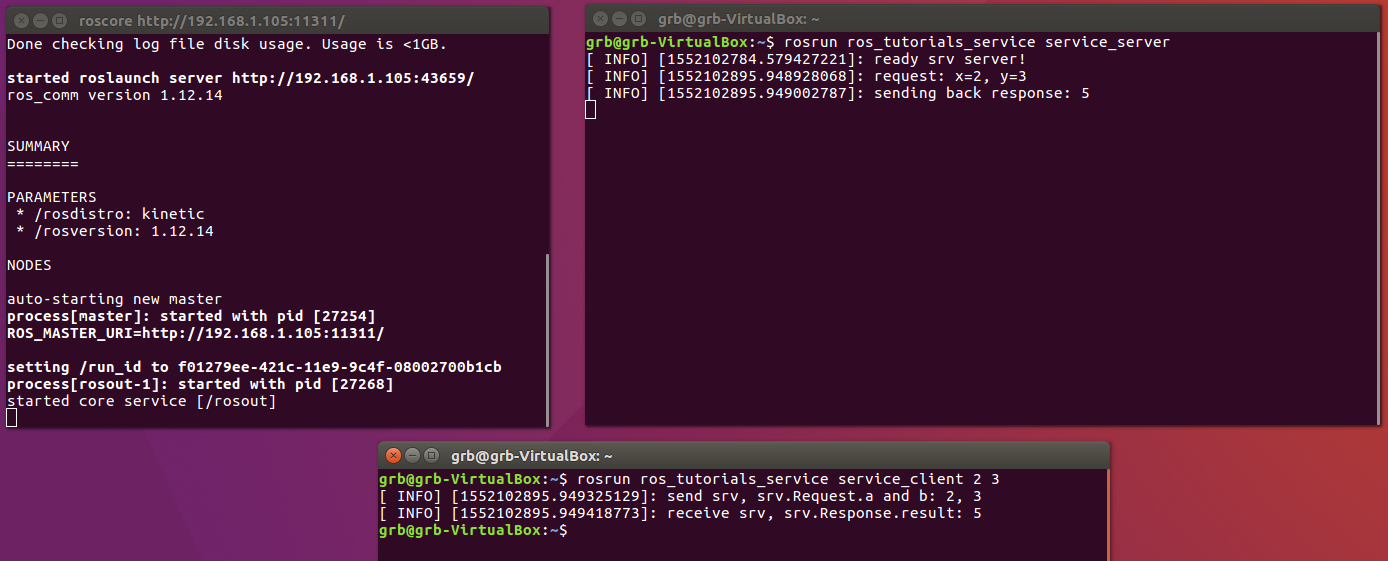
Task: Click the roscore terminal's vertical scrollbar
Action: click(547, 340)
